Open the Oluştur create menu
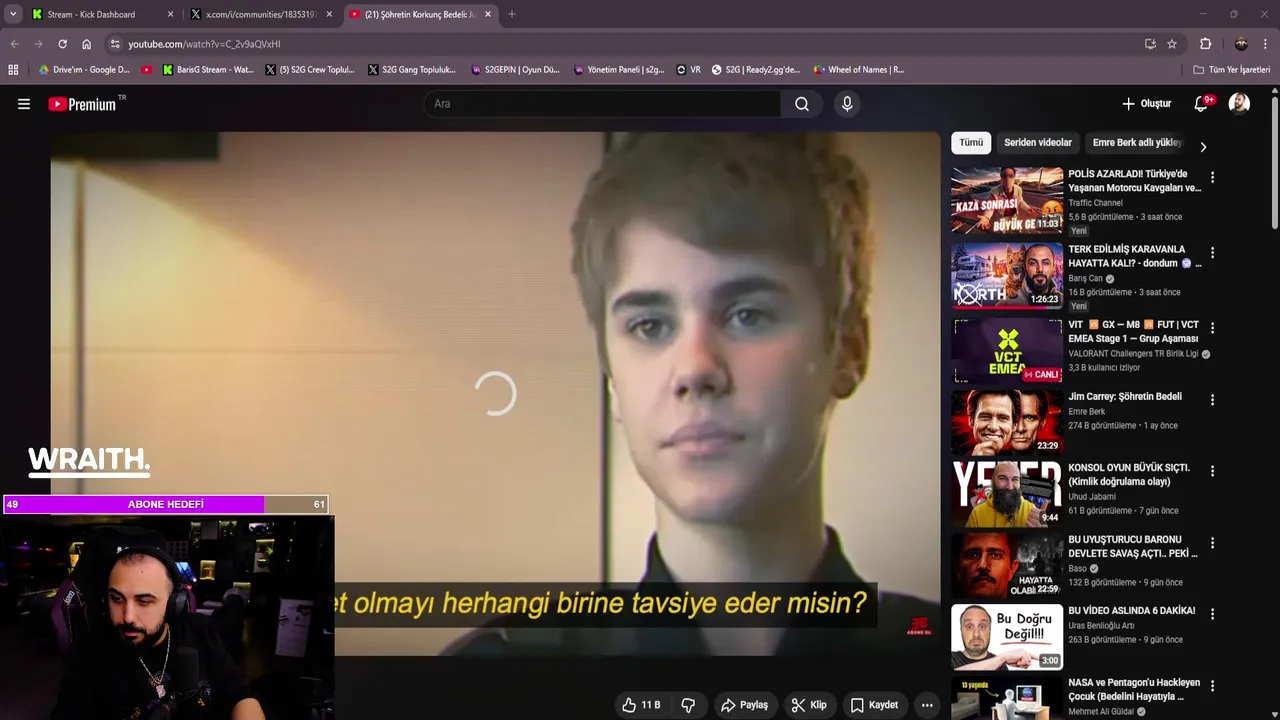 tap(1146, 104)
